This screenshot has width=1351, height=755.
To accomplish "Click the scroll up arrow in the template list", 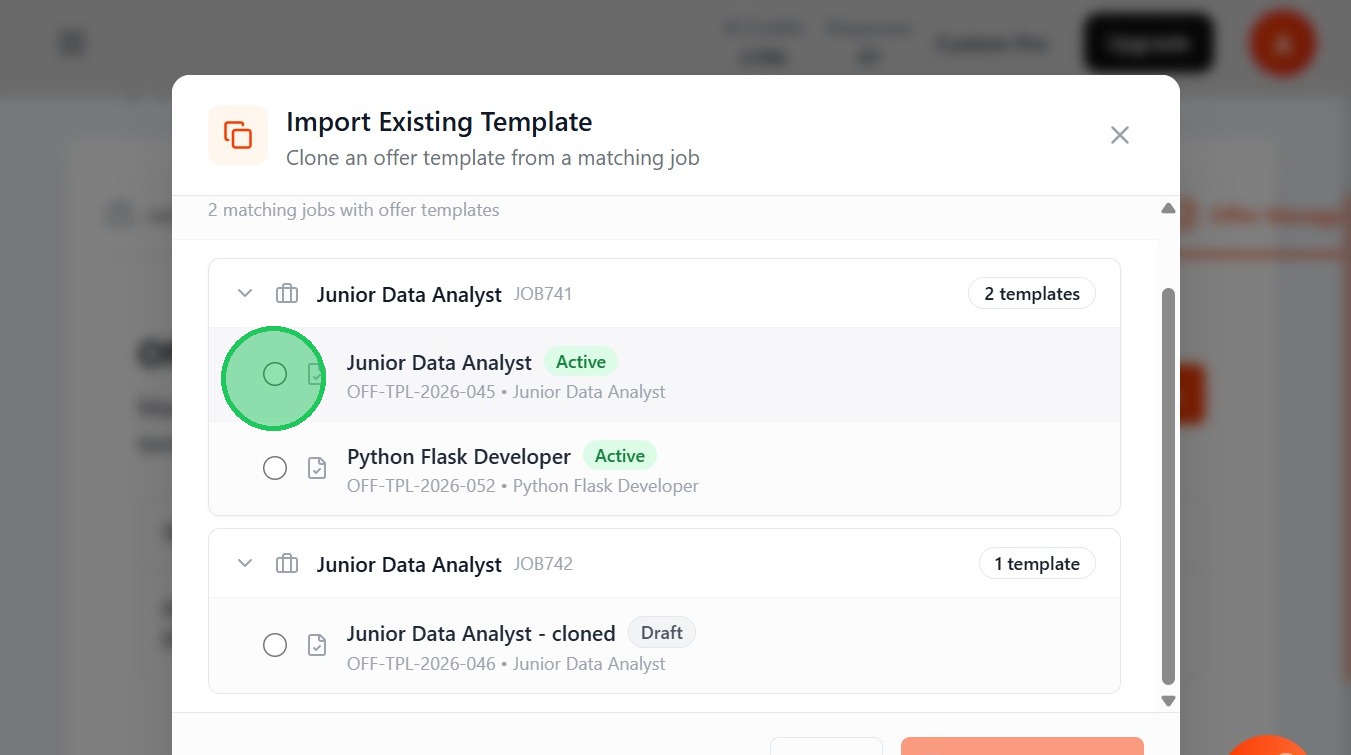I will pyautogui.click(x=1168, y=209).
